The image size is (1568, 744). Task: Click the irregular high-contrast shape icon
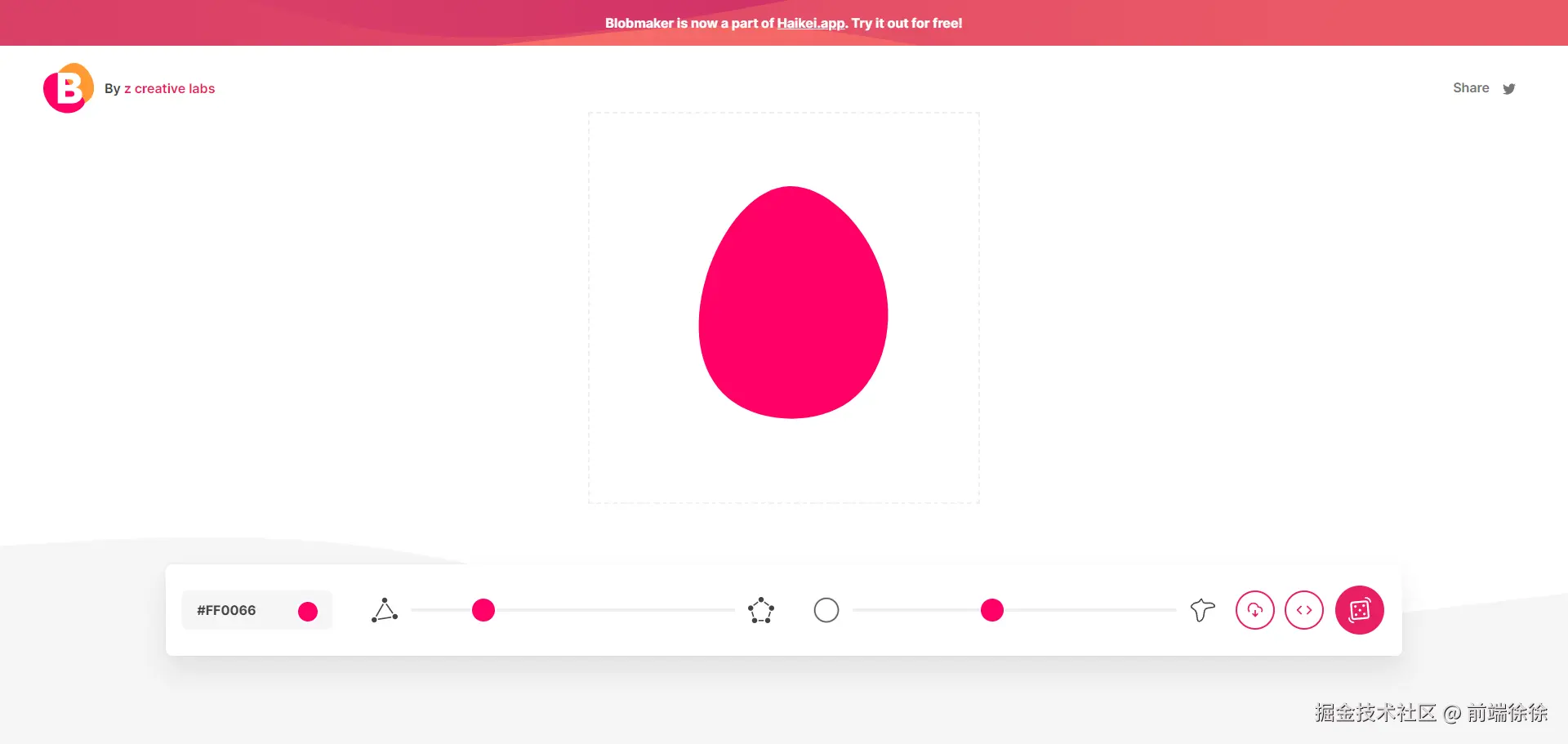coord(1202,610)
